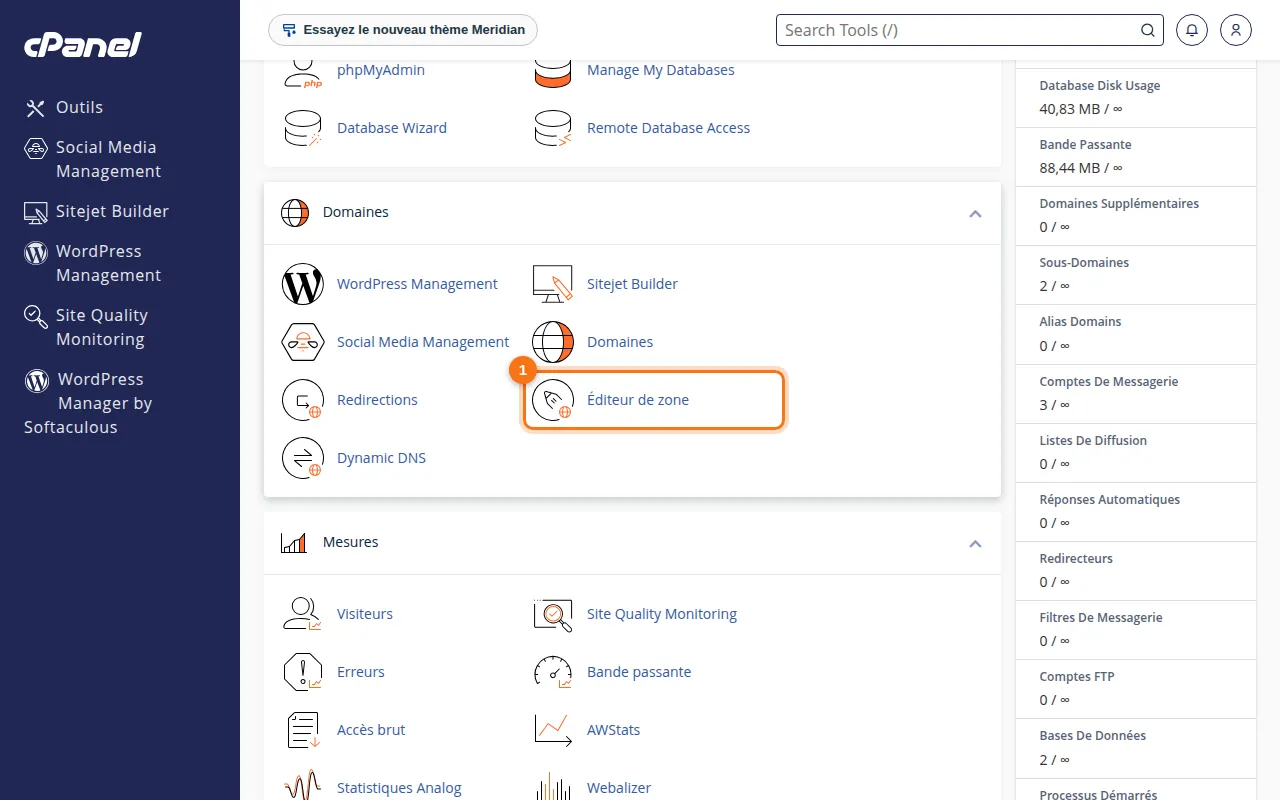Click the Comptes De Messagerie statistic label
Viewport: 1280px width, 800px height.
coord(1109,381)
